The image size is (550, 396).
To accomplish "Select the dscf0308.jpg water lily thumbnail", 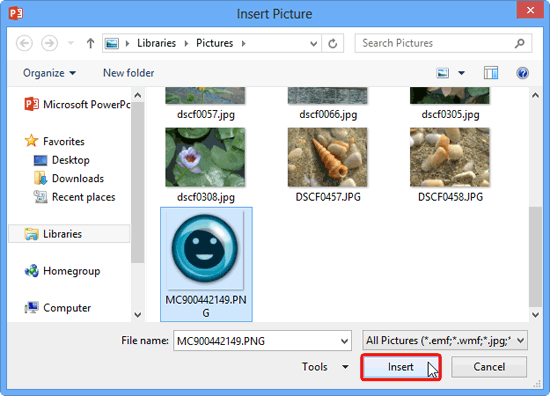I will tap(205, 157).
